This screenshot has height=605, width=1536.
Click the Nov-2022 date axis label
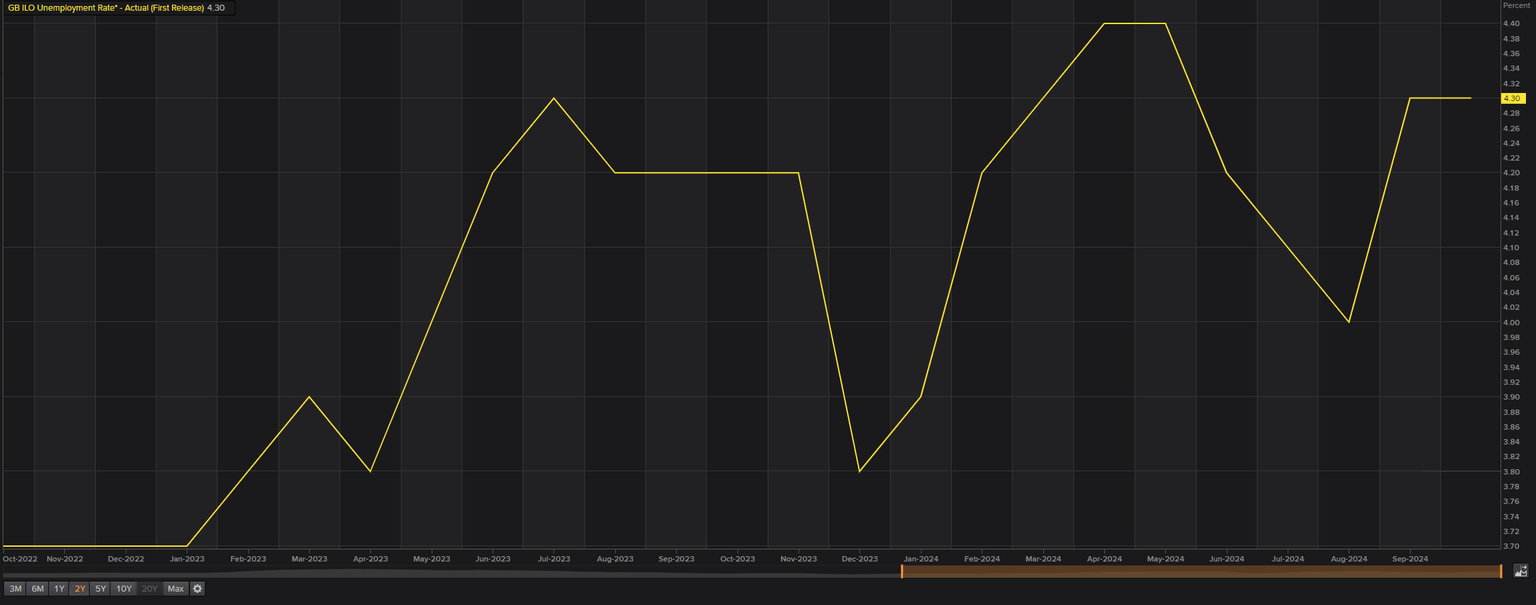[x=65, y=559]
